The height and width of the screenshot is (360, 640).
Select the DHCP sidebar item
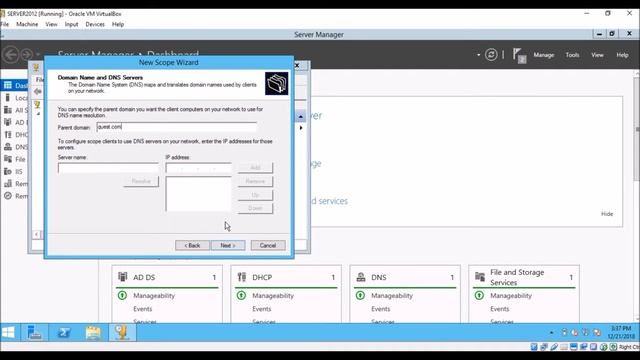(x=15, y=135)
